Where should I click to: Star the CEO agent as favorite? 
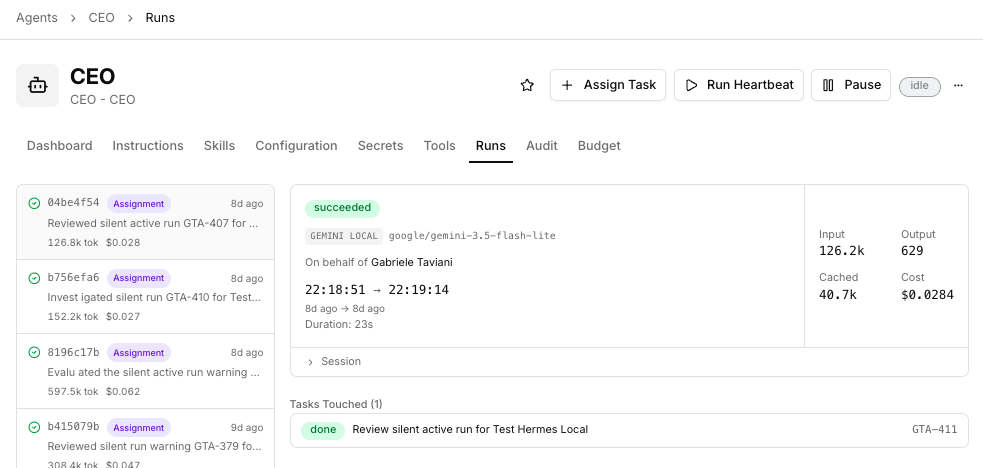527,85
